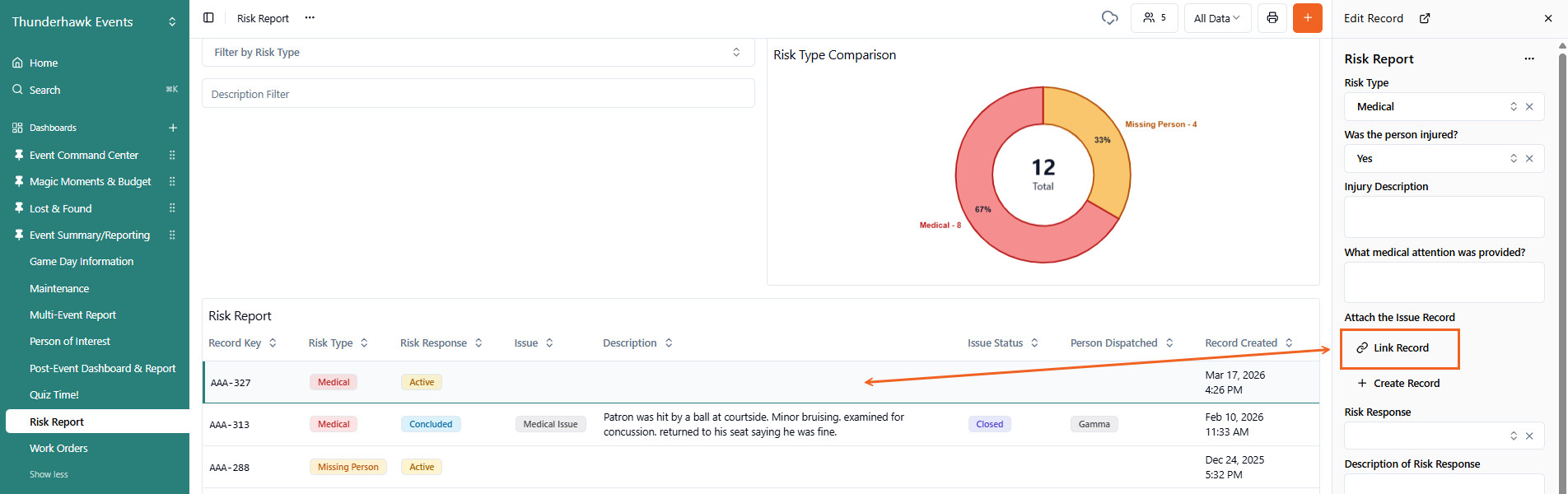Click the pin icon of Event Command Center

click(18, 155)
